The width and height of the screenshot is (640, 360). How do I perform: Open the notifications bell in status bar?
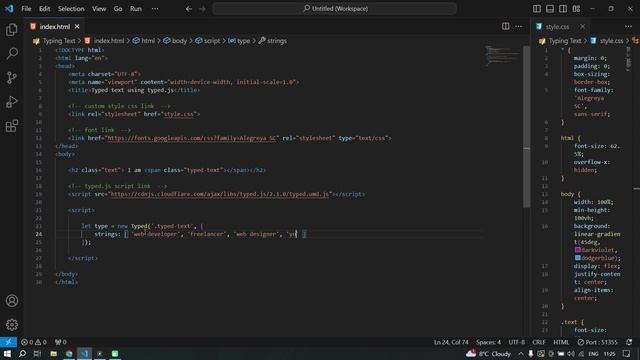click(629, 342)
